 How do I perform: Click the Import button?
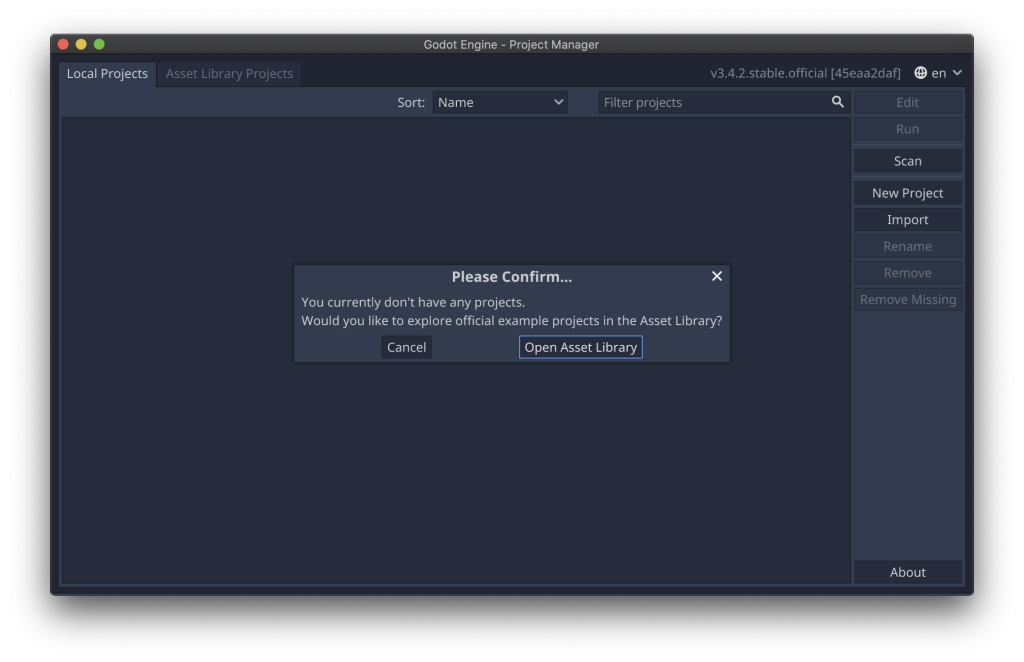tap(908, 220)
